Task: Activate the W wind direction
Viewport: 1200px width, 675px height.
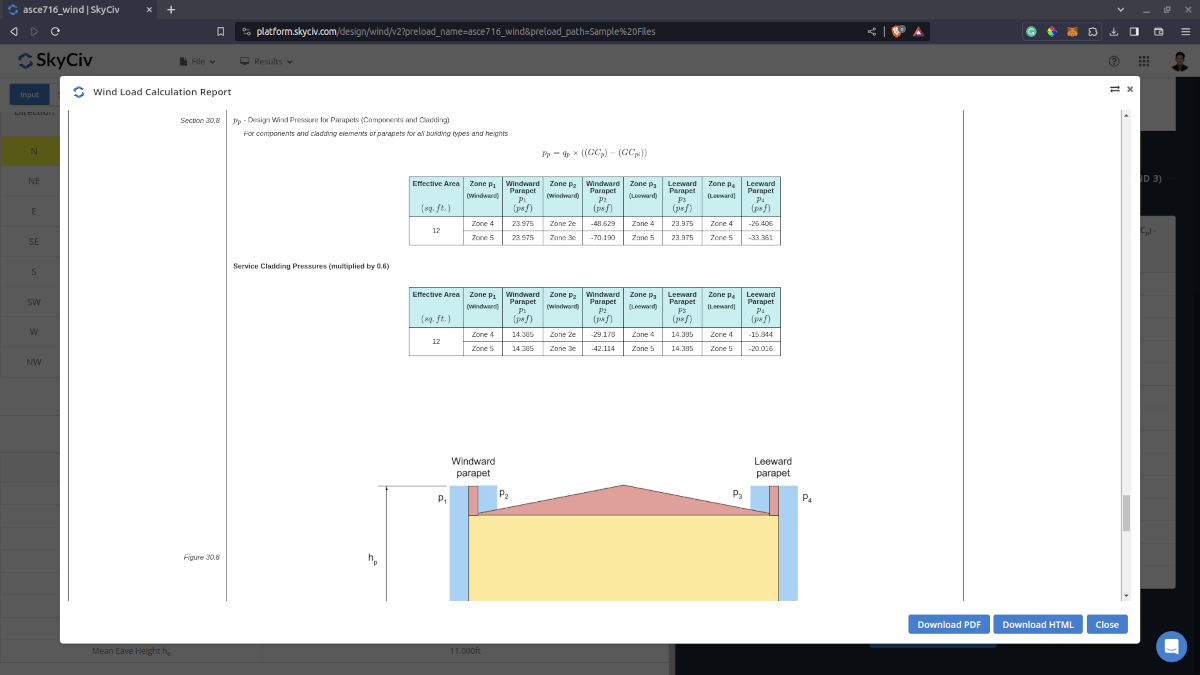Action: (x=34, y=331)
